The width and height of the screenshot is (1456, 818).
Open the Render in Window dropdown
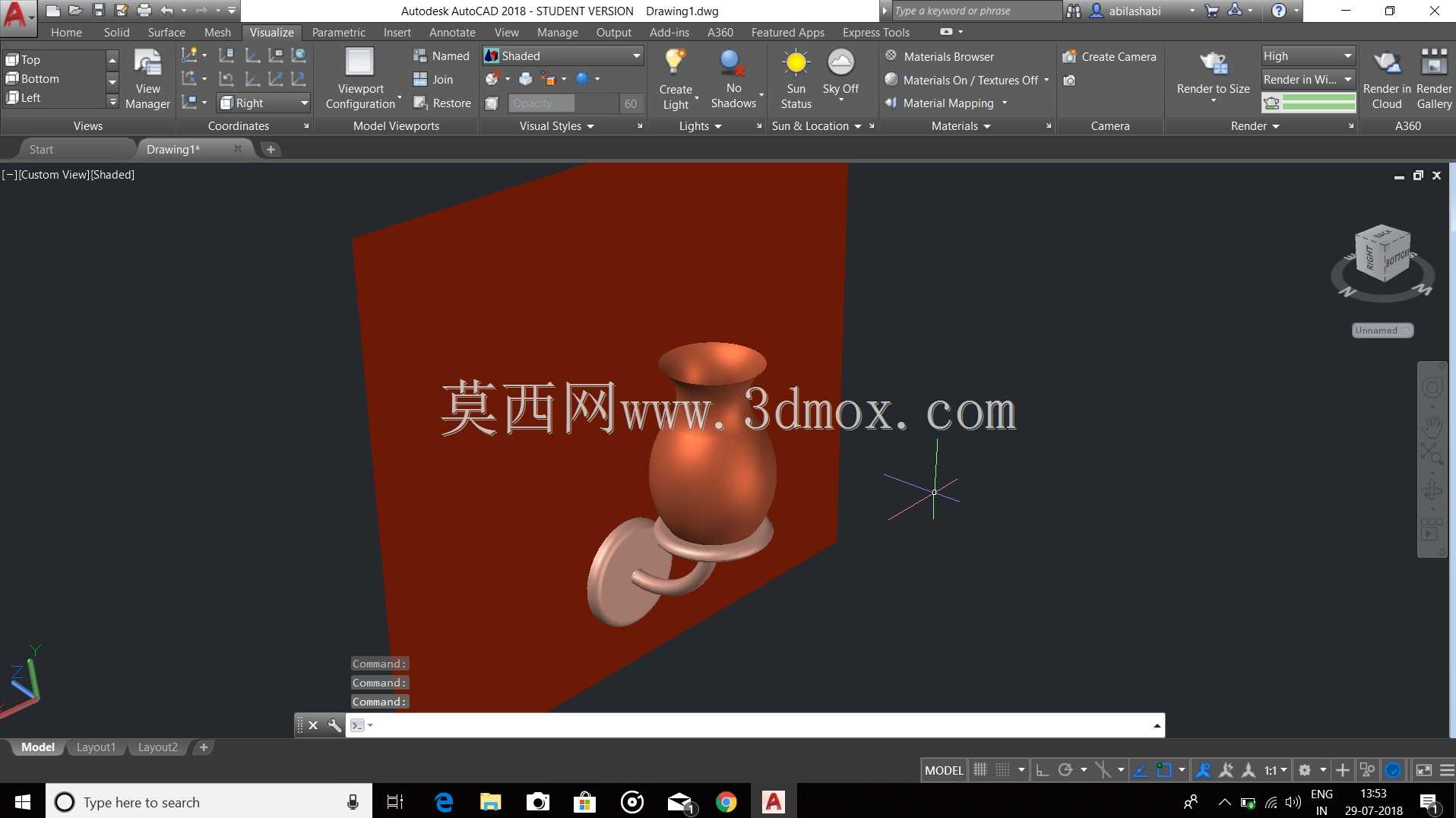pyautogui.click(x=1308, y=79)
